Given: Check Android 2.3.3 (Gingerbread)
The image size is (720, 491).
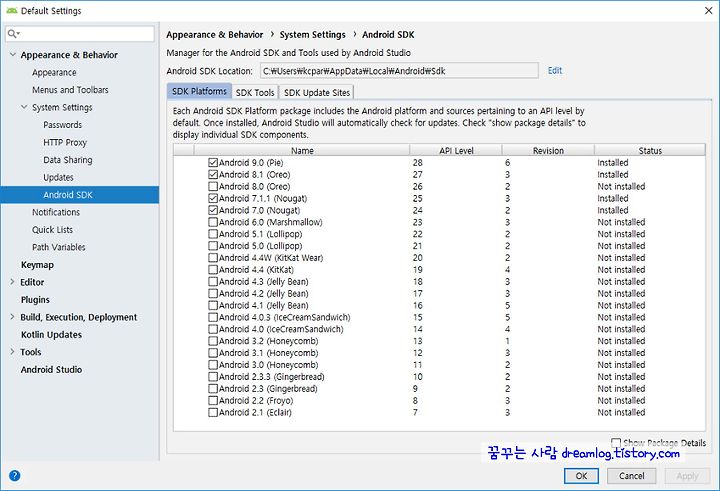Looking at the screenshot, I should tap(213, 377).
